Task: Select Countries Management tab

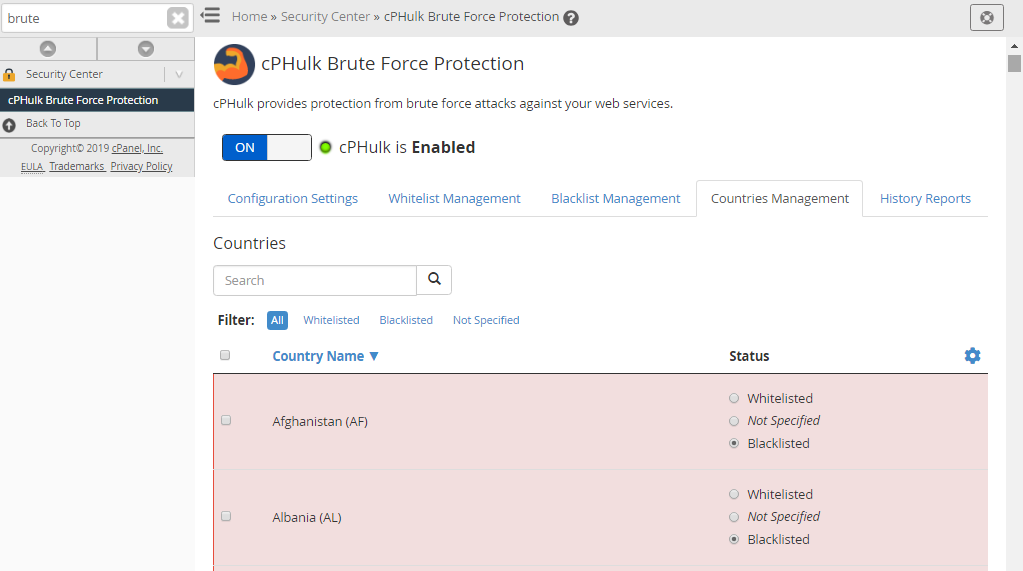Action: pyautogui.click(x=780, y=198)
